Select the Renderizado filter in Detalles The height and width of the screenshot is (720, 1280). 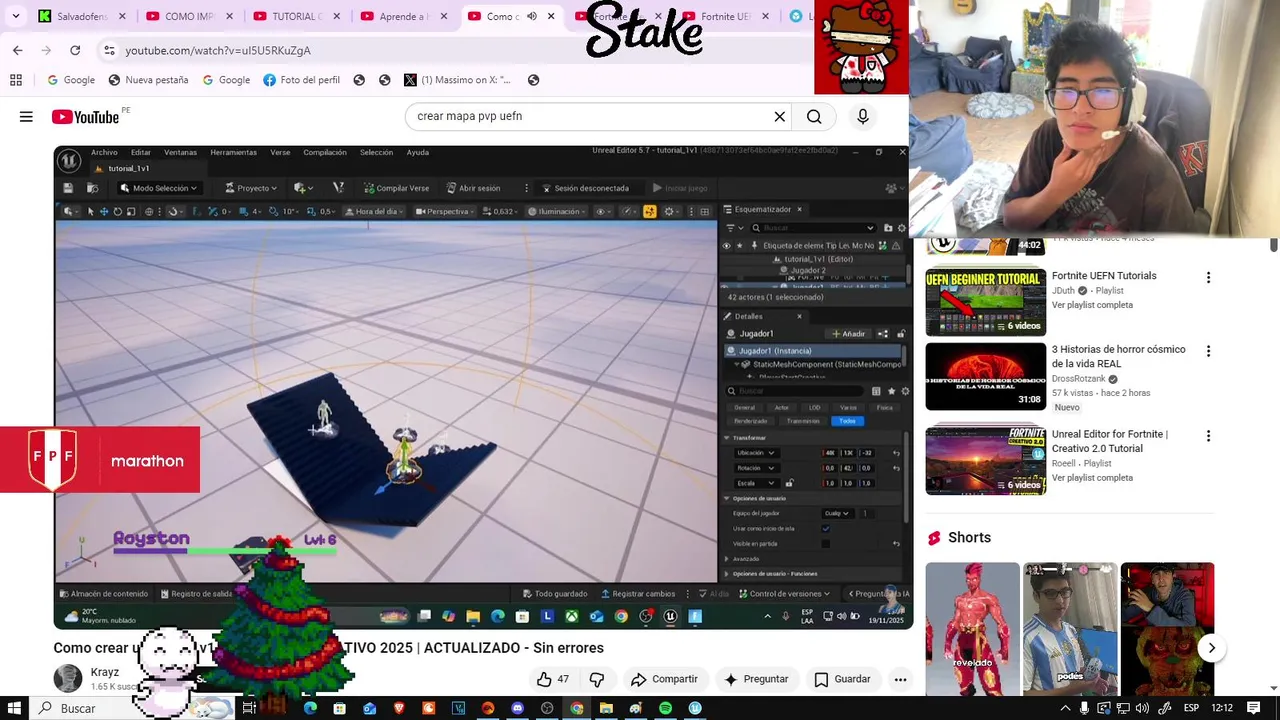751,421
